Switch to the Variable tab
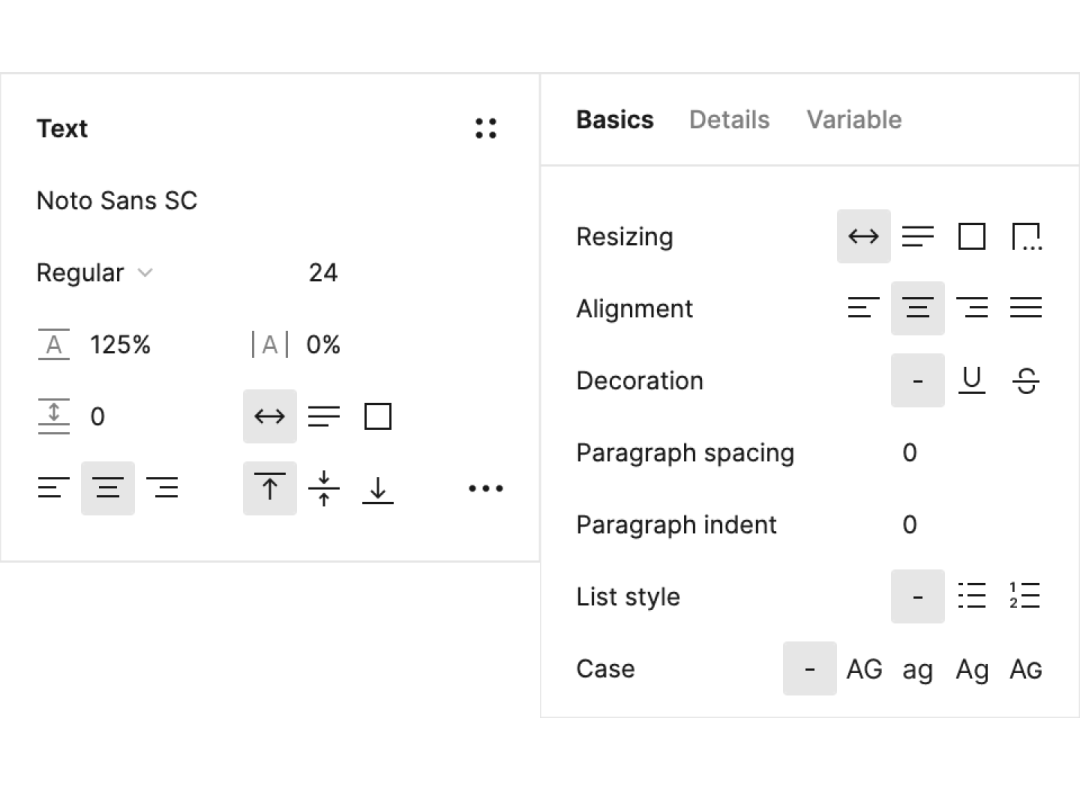1080x790 pixels. pos(854,120)
